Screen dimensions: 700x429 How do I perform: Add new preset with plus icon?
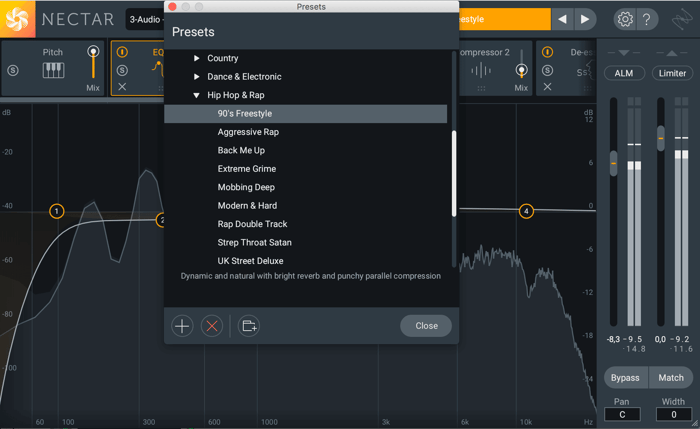(x=182, y=326)
